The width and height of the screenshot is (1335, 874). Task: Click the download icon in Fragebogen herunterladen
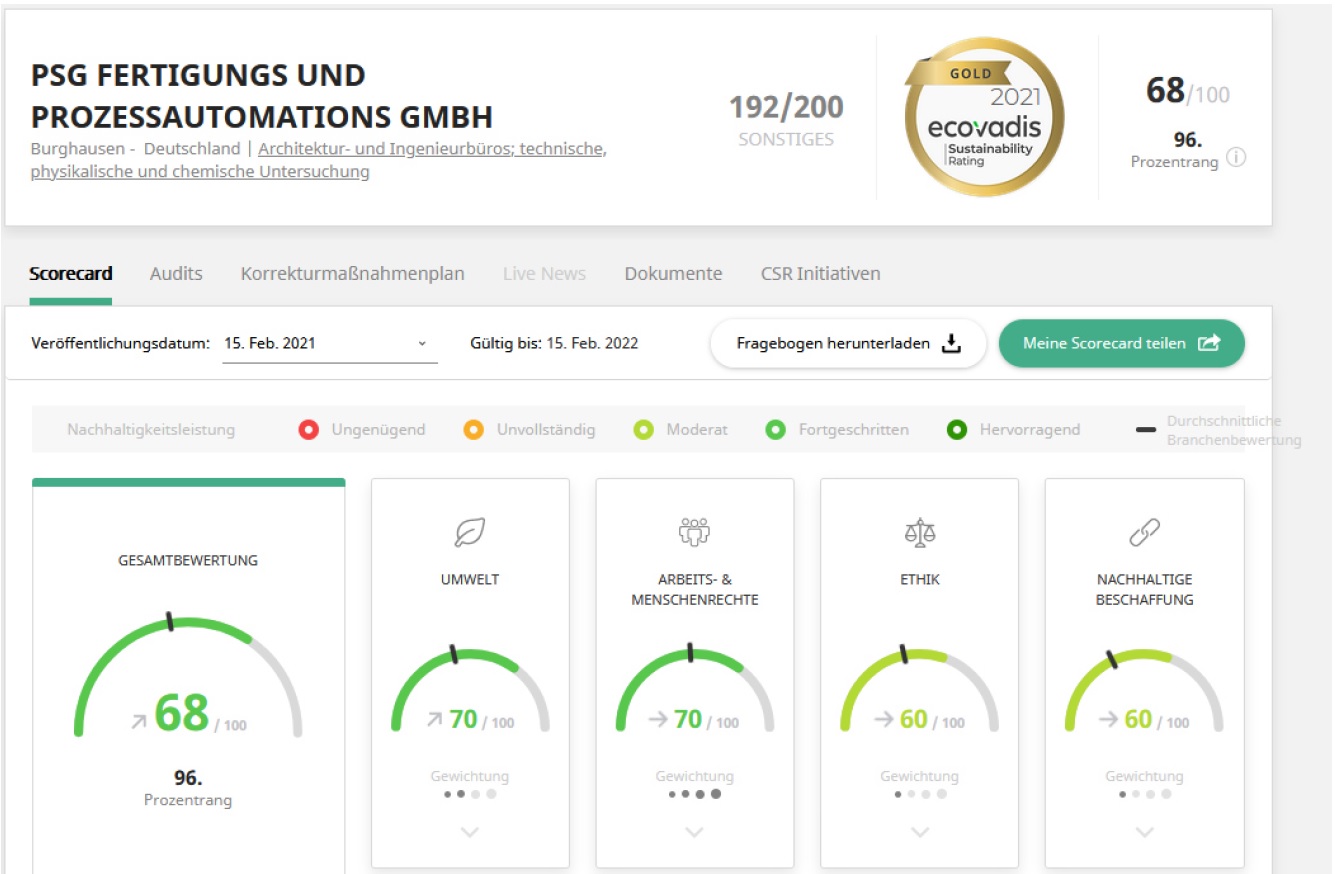pyautogui.click(x=951, y=344)
